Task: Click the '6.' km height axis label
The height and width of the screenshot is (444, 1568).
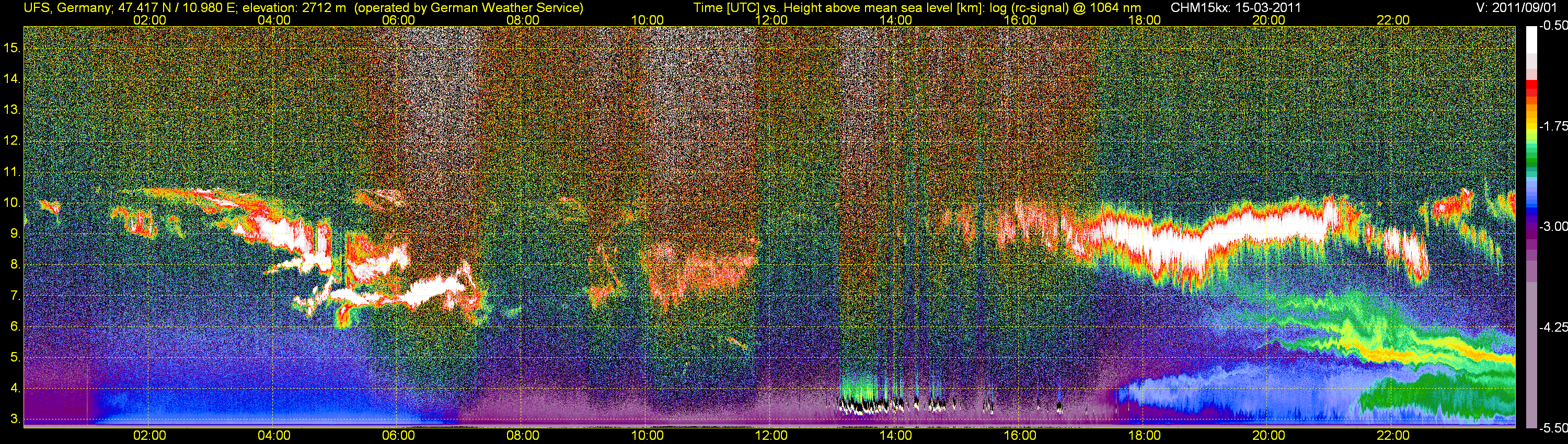Action: point(16,326)
